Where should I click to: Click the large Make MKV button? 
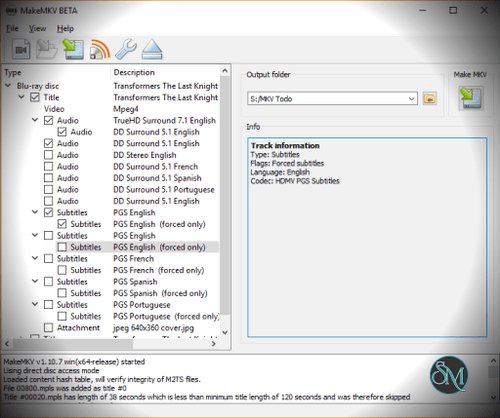[470, 98]
